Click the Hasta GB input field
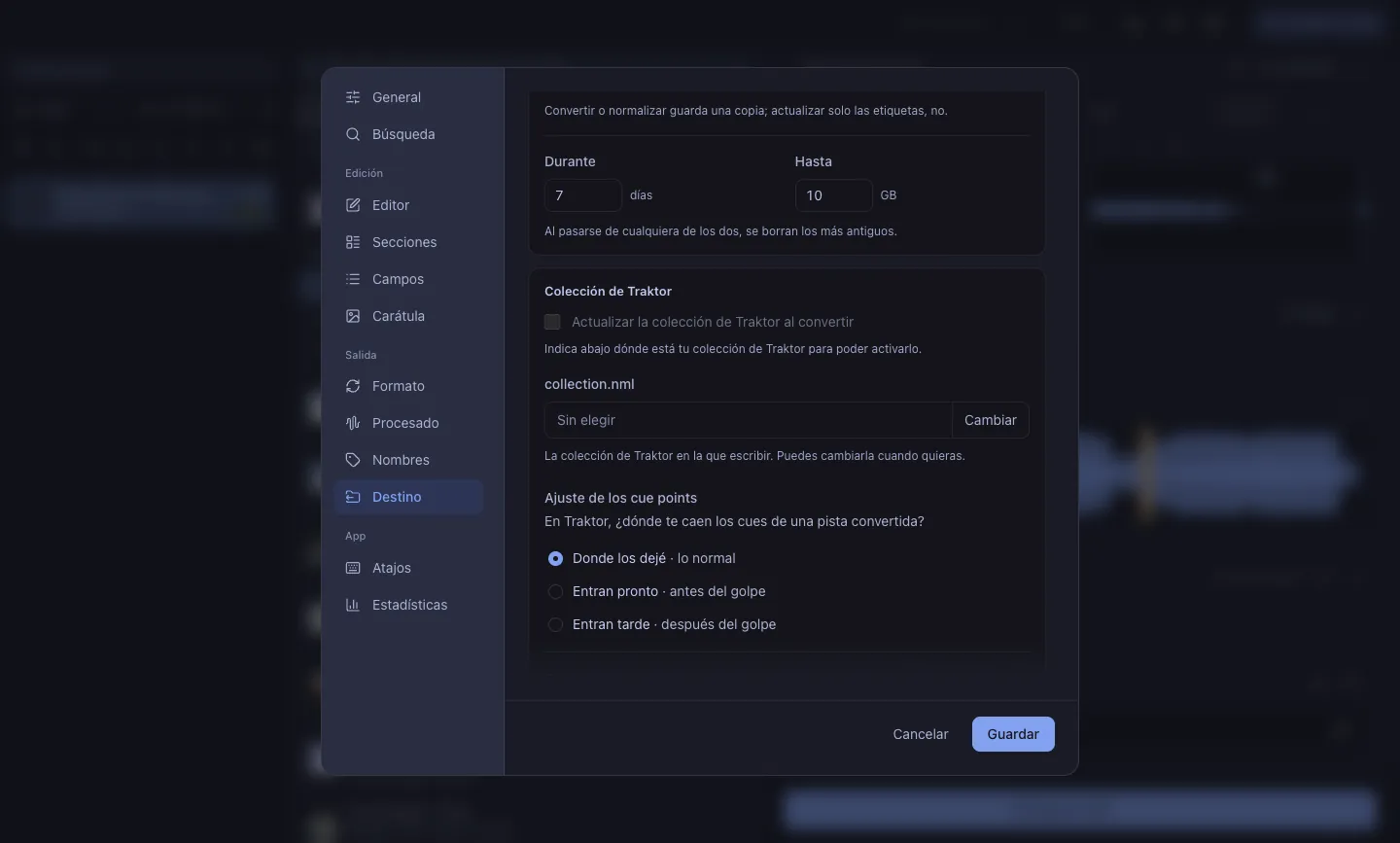This screenshot has height=843, width=1400. (833, 195)
